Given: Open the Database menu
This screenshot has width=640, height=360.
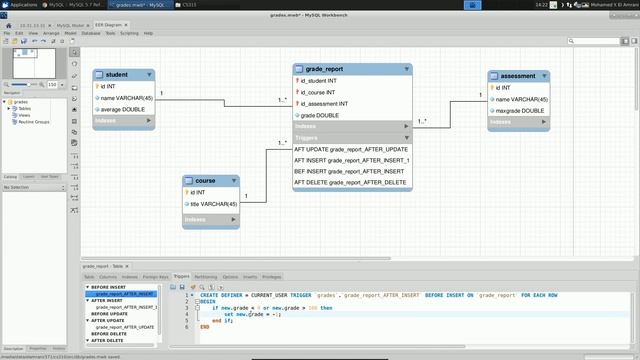Looking at the screenshot, I should 91,33.
